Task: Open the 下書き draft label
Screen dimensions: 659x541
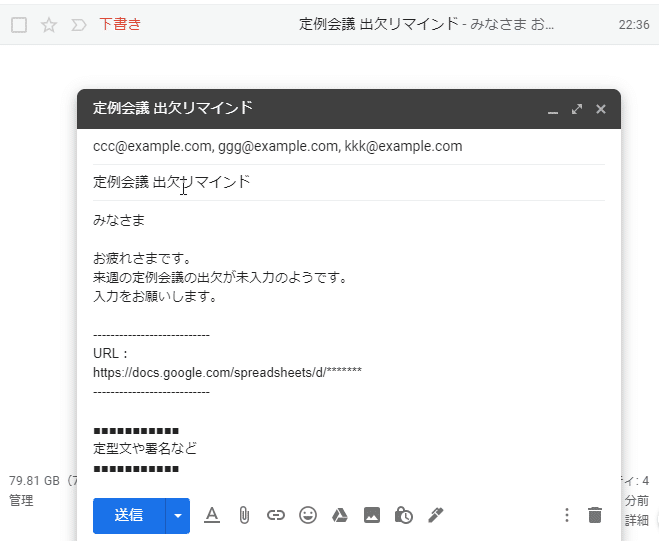Action: (120, 24)
